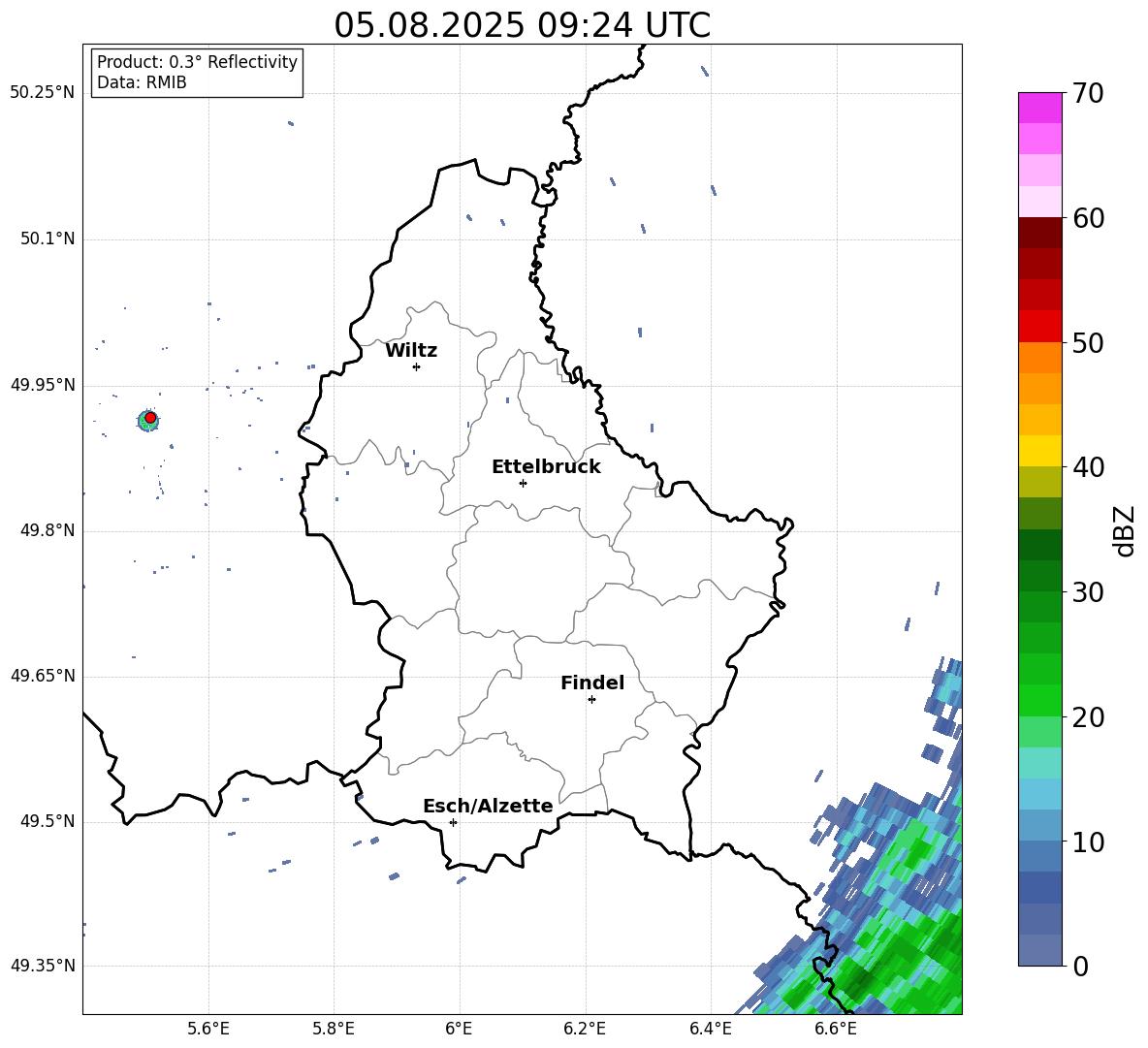This screenshot has width=1148, height=1048.
Task: Click the bright red band just above 50
Action: [x=1039, y=327]
